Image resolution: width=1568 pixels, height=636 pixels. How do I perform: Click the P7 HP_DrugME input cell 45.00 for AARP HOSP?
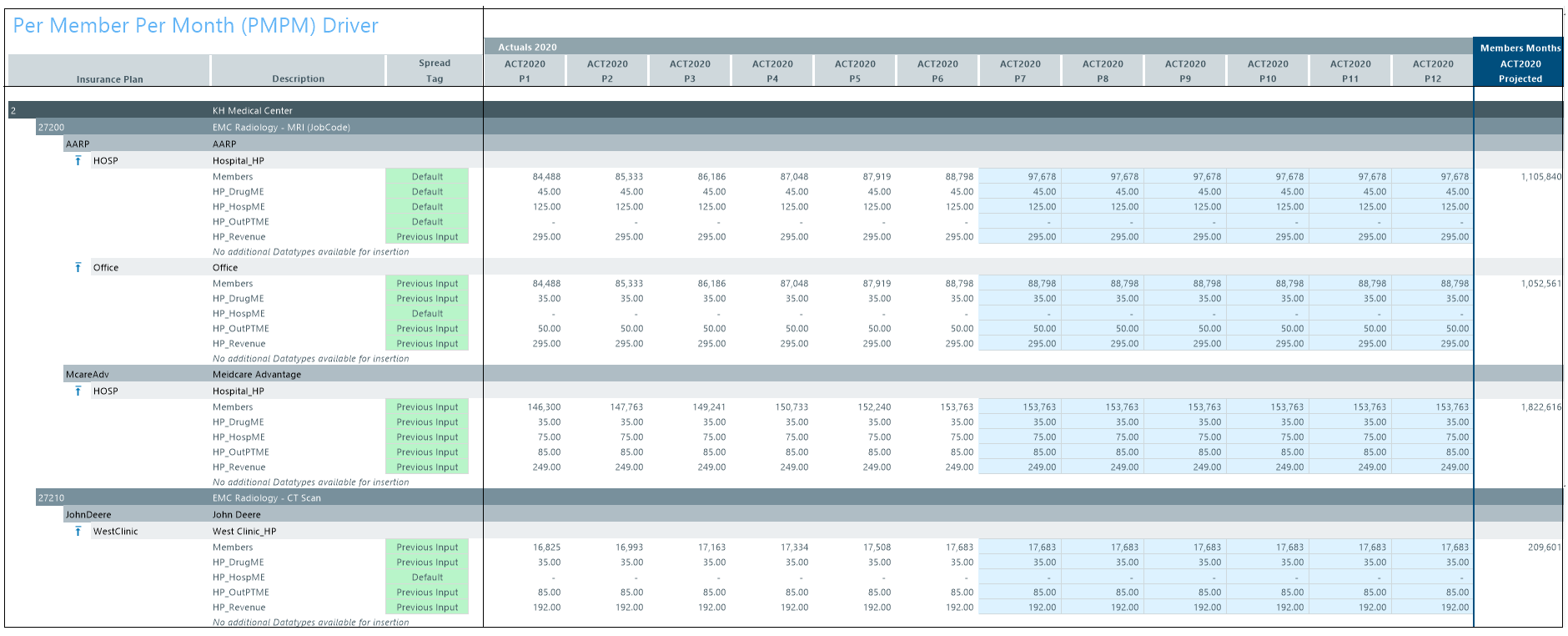pyautogui.click(x=1019, y=191)
